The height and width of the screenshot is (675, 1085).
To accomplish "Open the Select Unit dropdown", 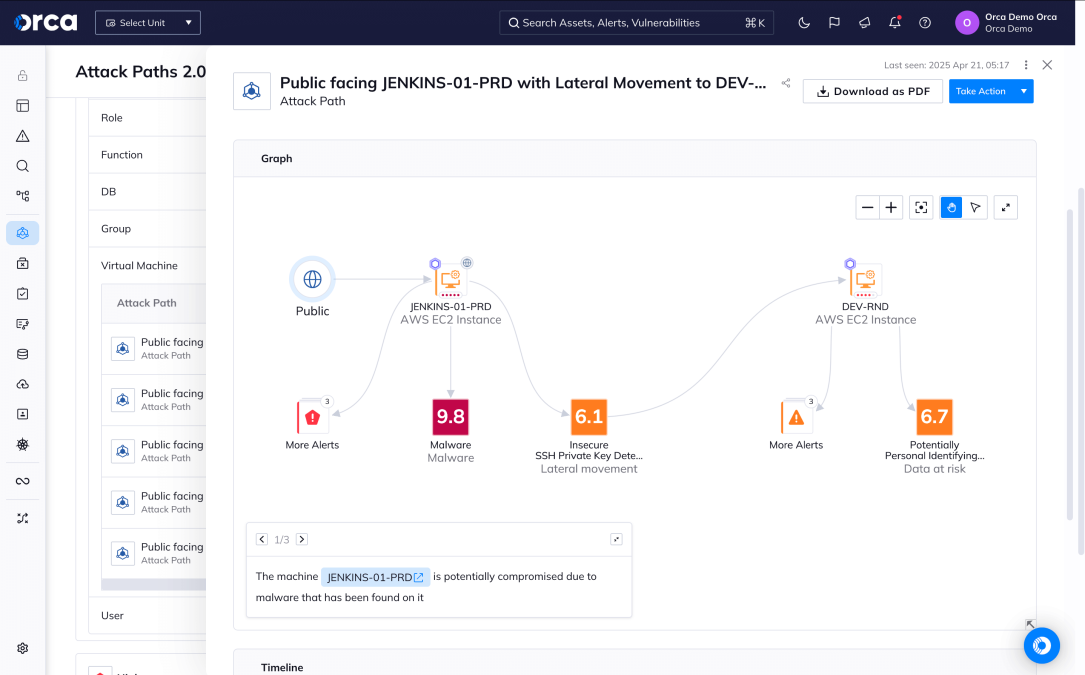I will 148,23.
